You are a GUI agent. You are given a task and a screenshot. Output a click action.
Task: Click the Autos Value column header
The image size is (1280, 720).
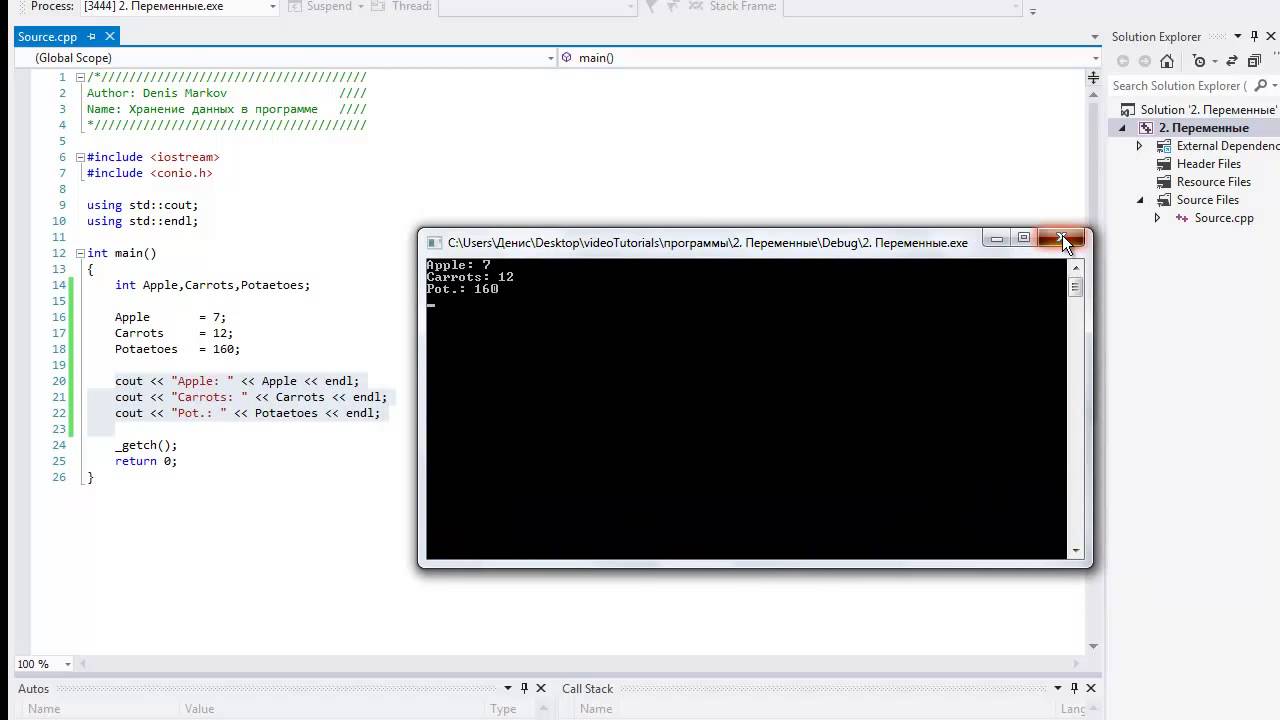199,709
